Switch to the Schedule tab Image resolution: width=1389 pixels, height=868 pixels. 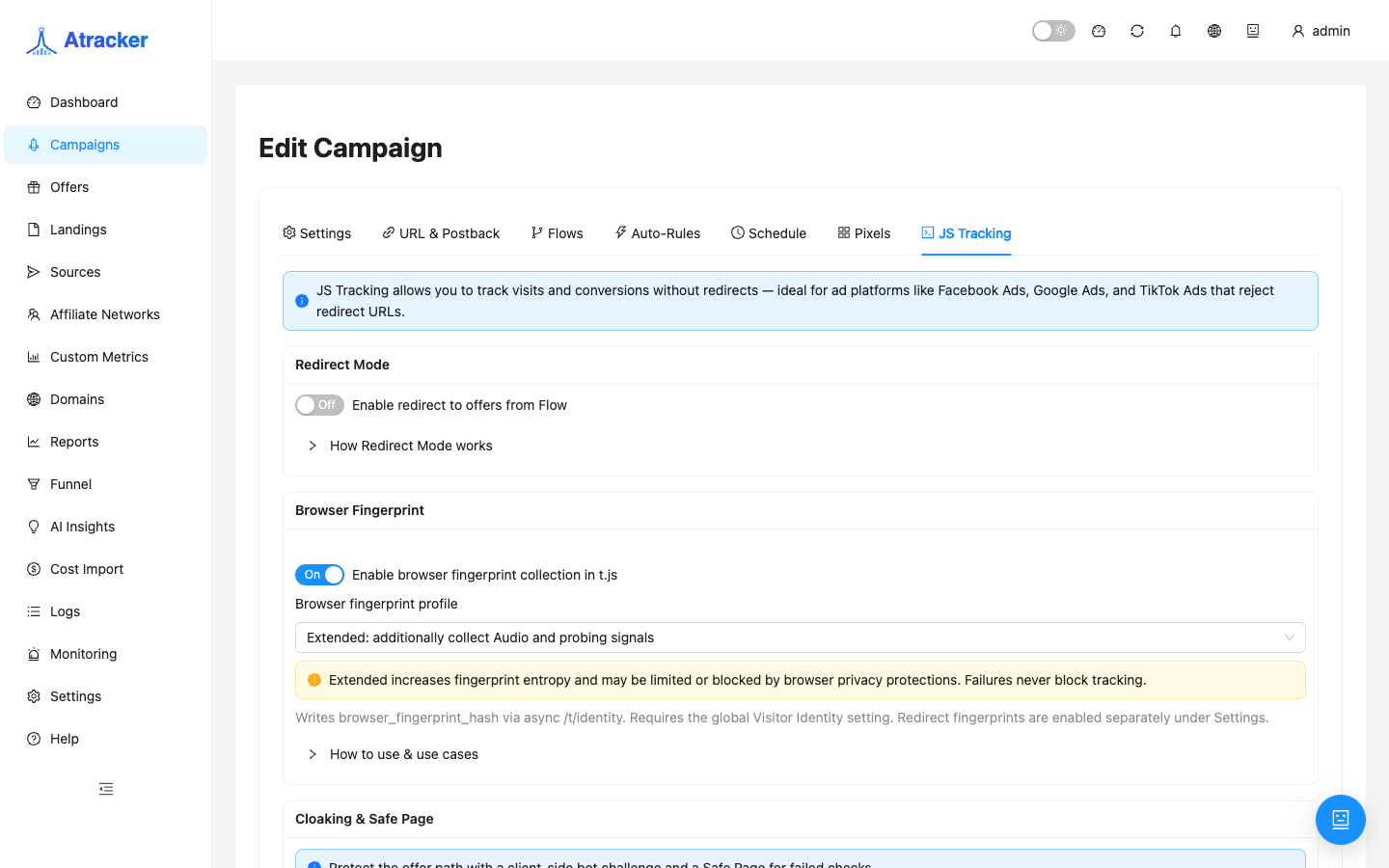[x=769, y=233]
